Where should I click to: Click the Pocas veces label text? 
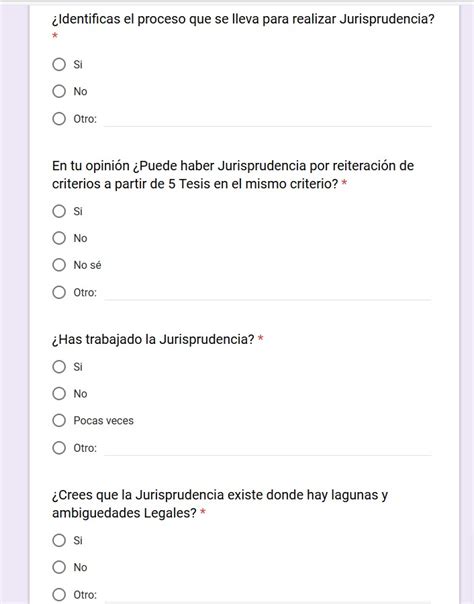(x=104, y=421)
